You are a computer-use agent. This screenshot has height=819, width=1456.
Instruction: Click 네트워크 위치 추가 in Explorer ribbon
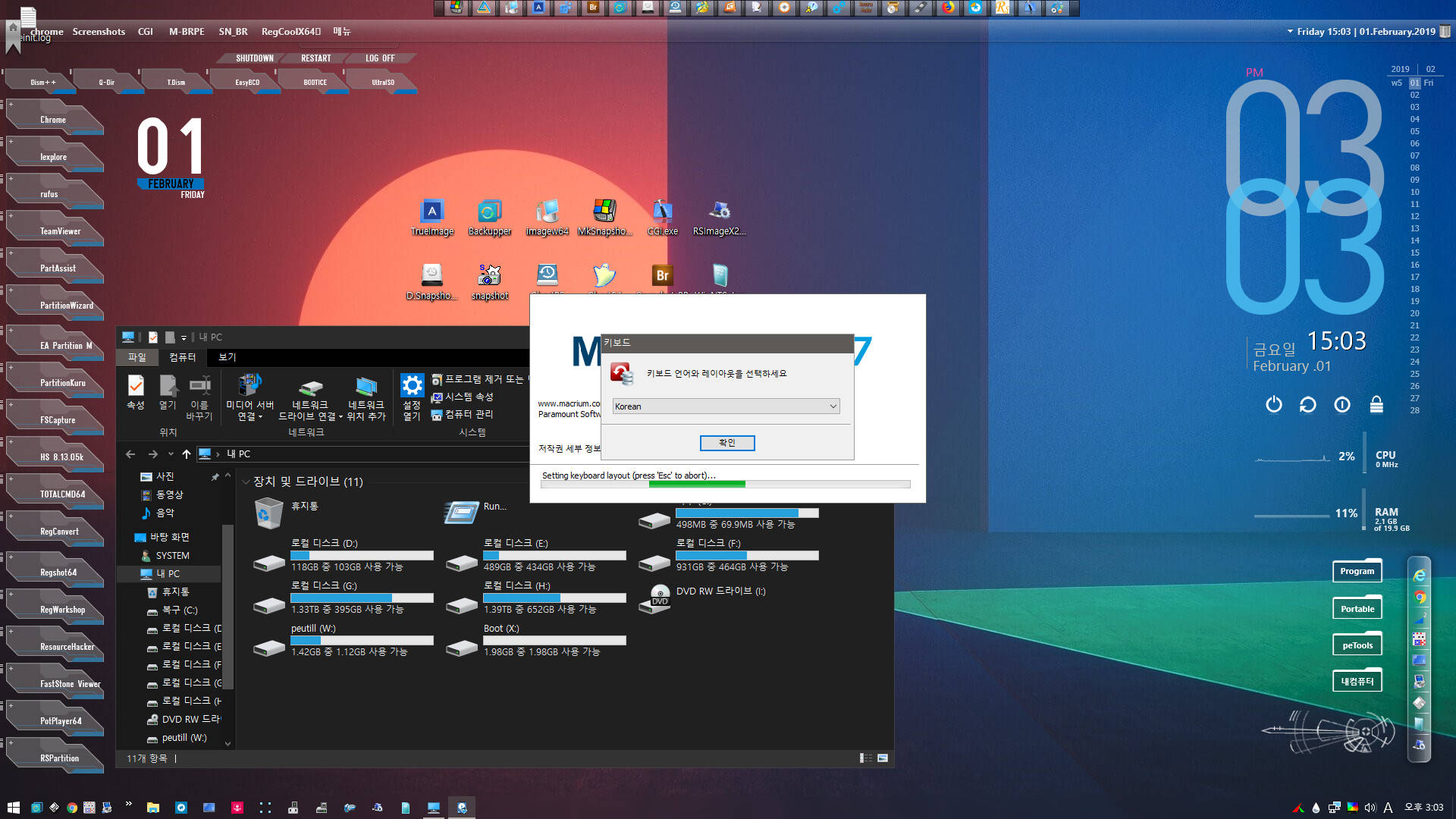coord(366,398)
